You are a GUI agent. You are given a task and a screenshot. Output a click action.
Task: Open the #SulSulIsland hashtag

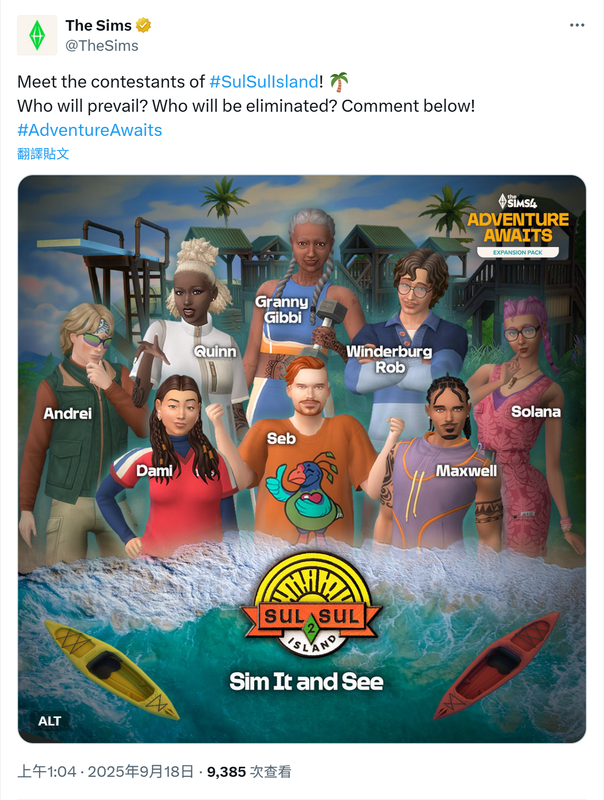click(x=264, y=82)
